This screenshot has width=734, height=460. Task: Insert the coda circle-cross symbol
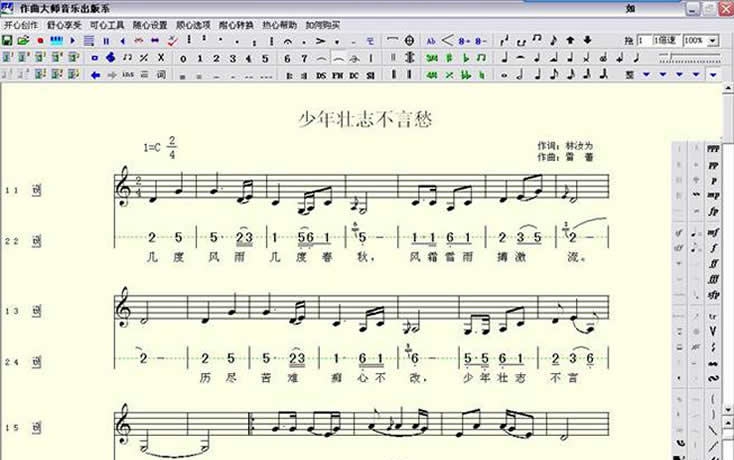pos(409,41)
